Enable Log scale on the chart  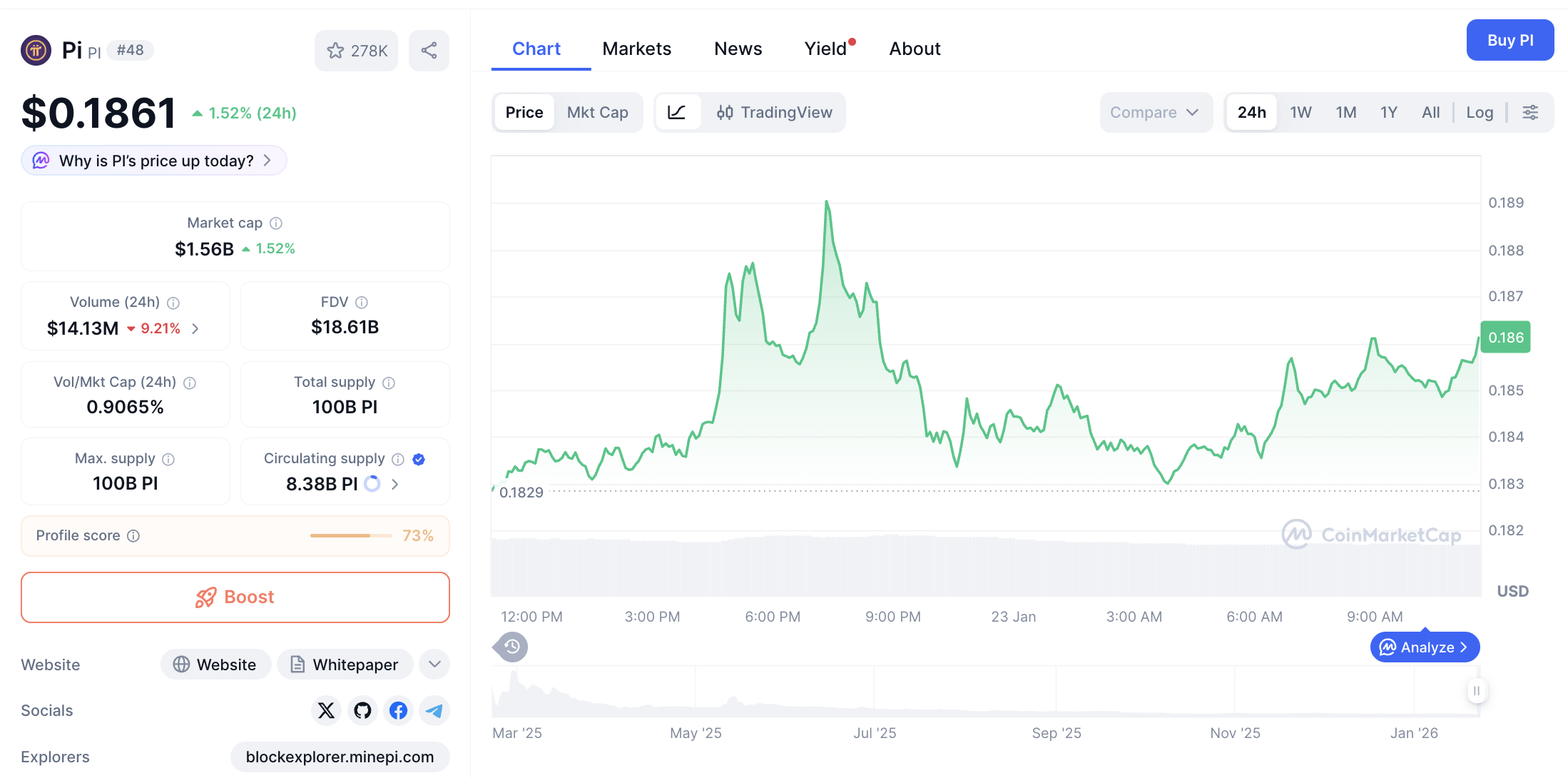pos(1480,112)
